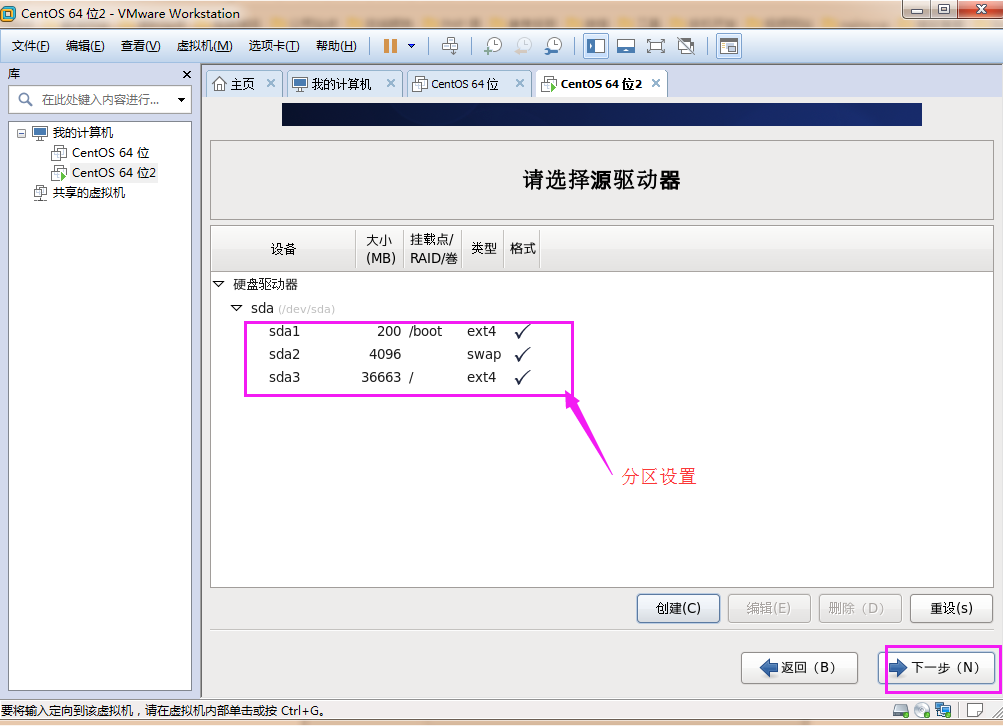
Task: Click the CD/DVD drive status icon
Action: 922,711
